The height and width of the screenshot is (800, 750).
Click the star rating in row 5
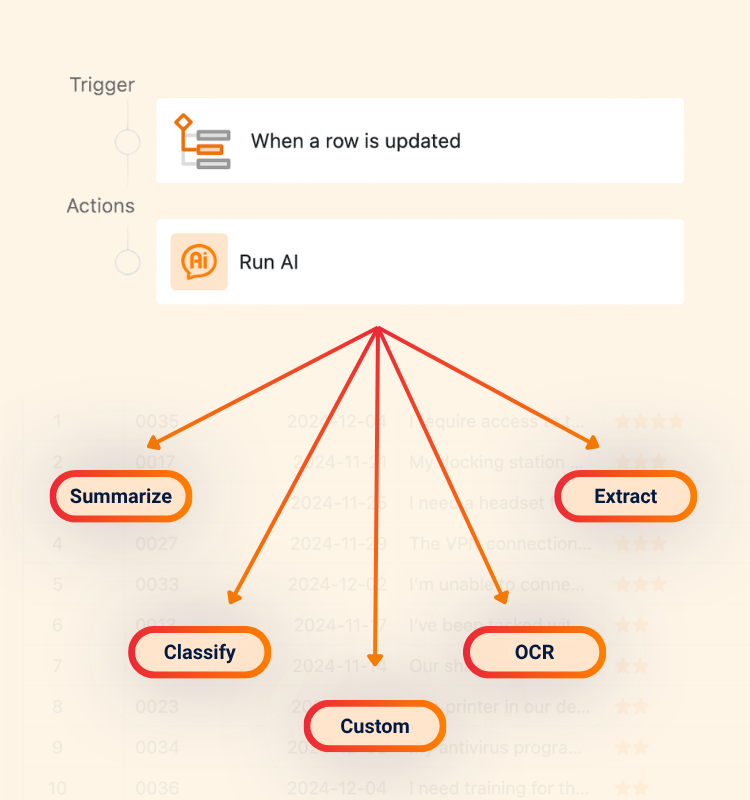pos(640,584)
